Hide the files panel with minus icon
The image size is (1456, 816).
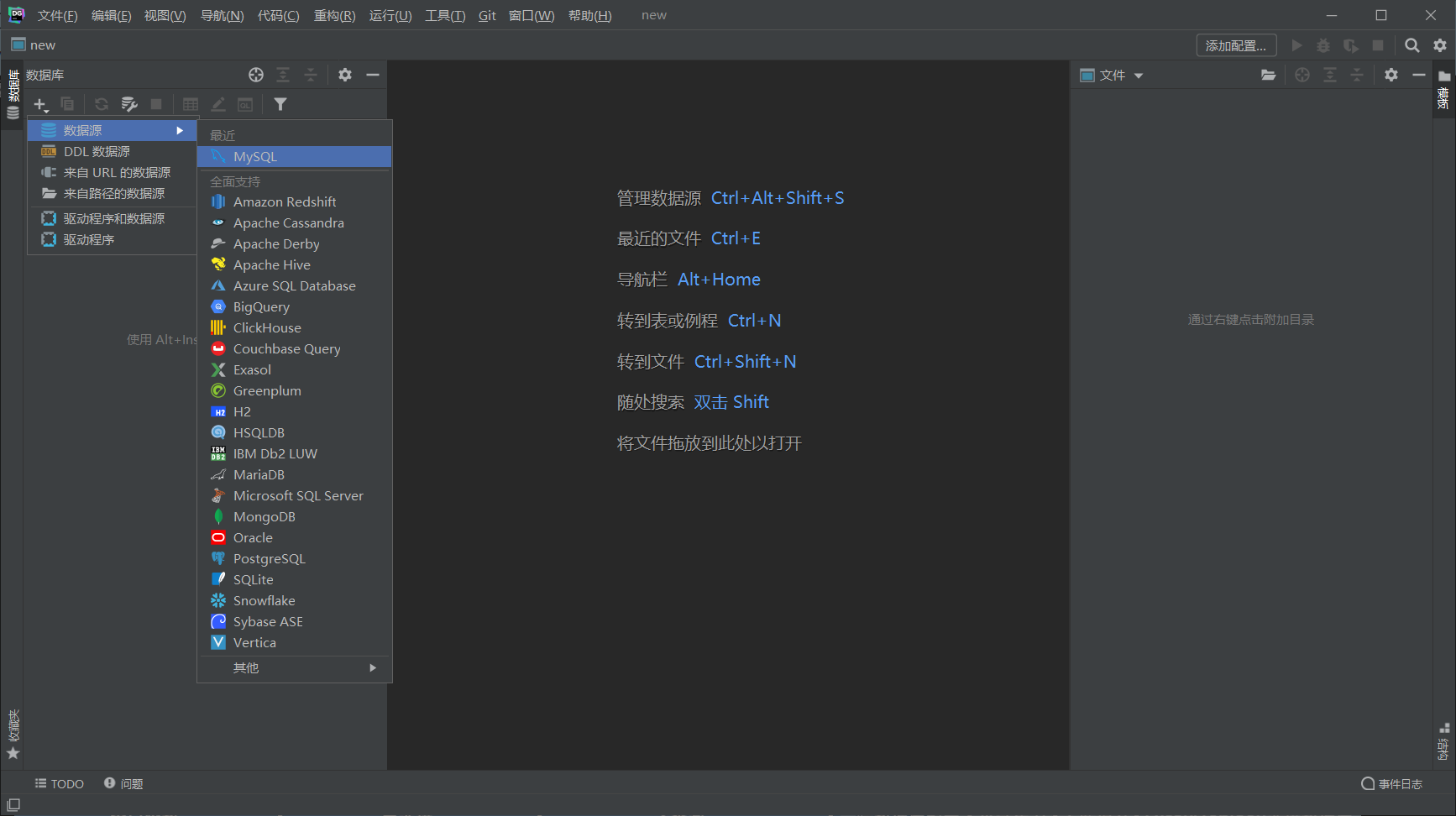pos(1419,75)
